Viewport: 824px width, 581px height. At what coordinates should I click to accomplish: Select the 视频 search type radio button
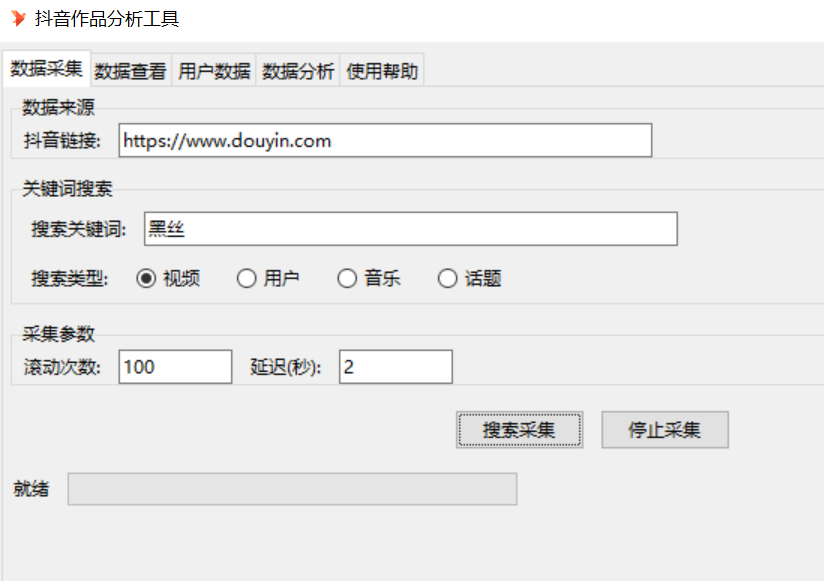click(146, 279)
